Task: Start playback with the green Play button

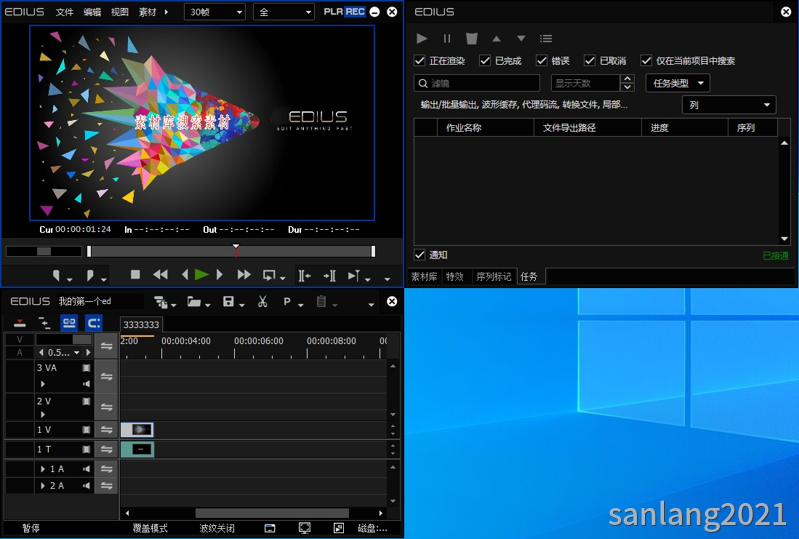Action: [x=202, y=275]
